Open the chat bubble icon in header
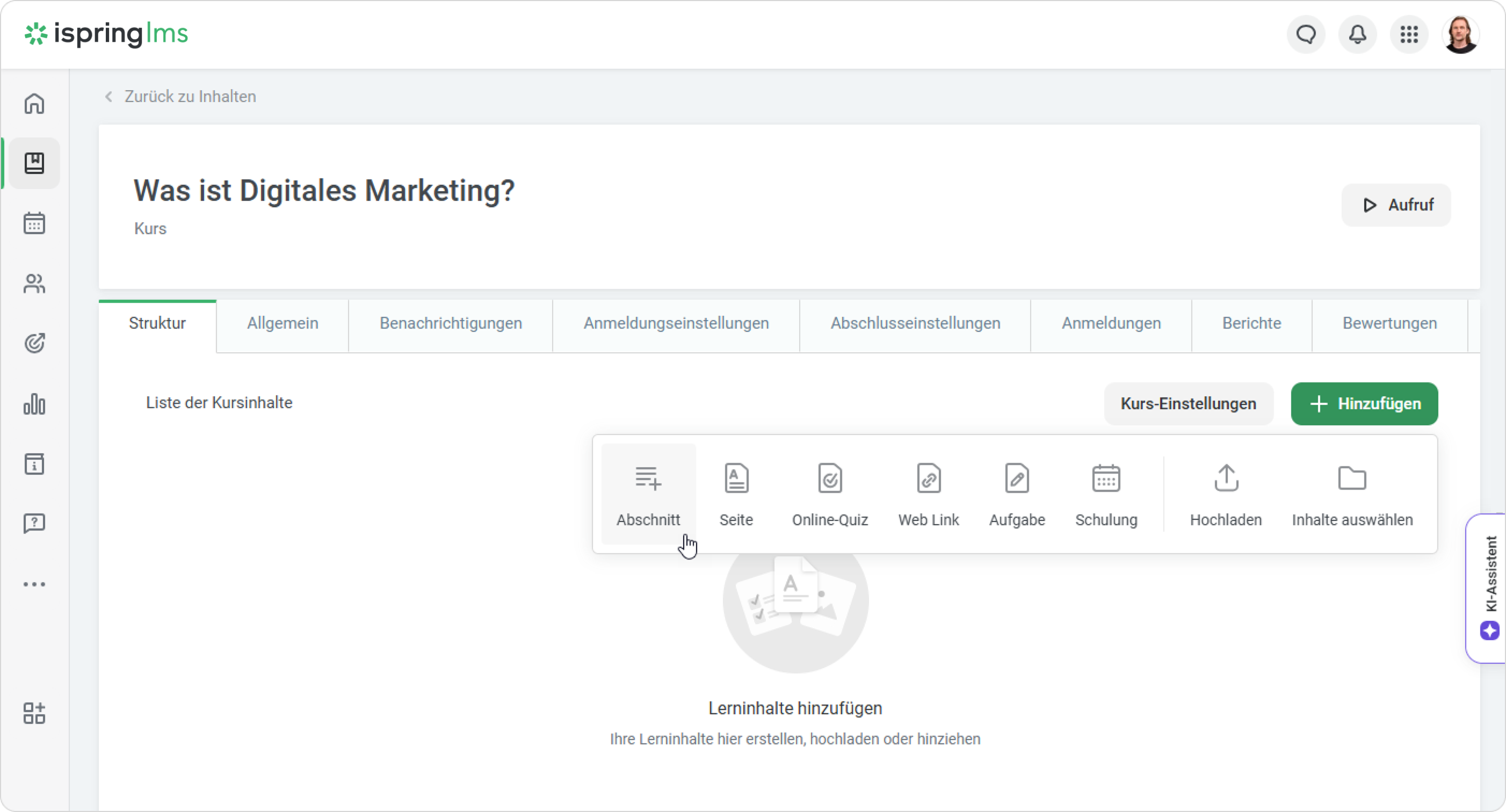The height and width of the screenshot is (812, 1506). [x=1306, y=34]
